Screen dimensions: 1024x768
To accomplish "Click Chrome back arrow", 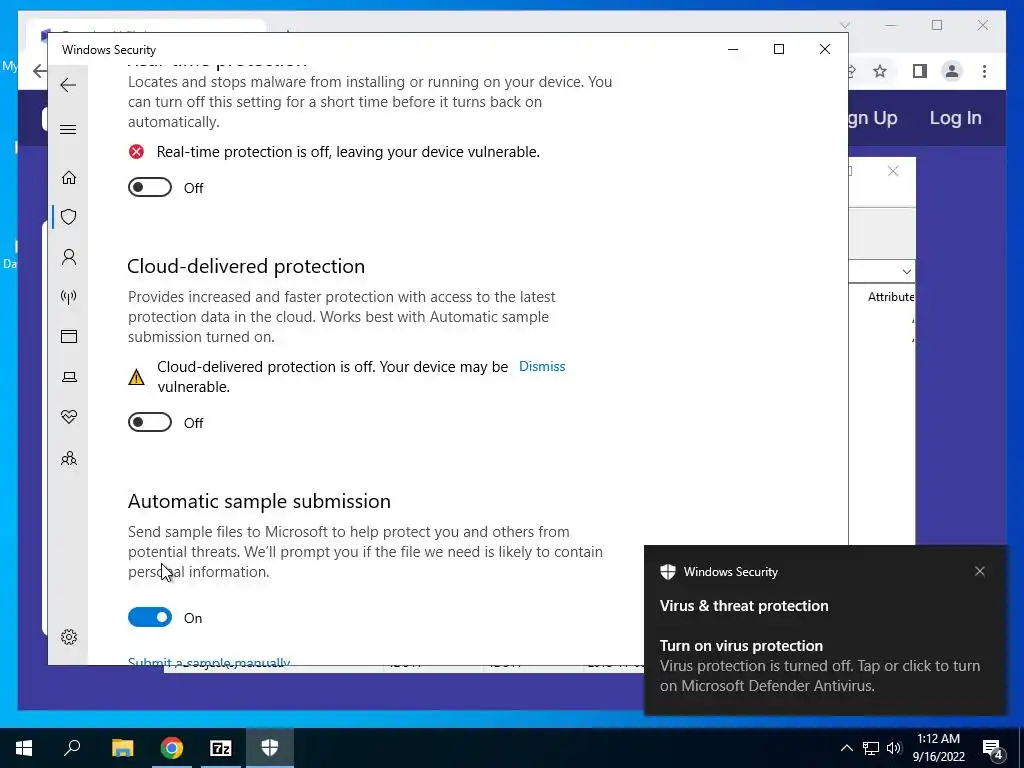I will (x=39, y=71).
